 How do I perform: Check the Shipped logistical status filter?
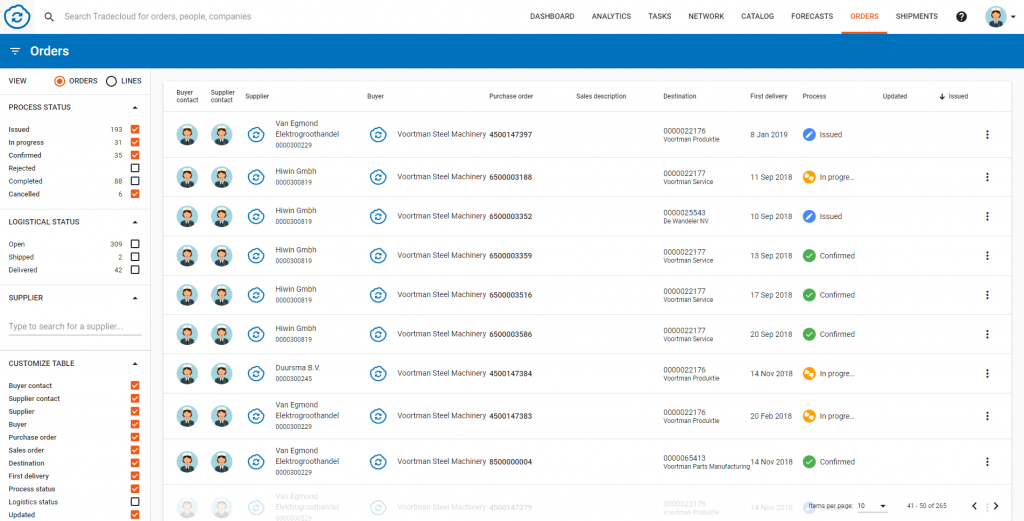coord(135,257)
